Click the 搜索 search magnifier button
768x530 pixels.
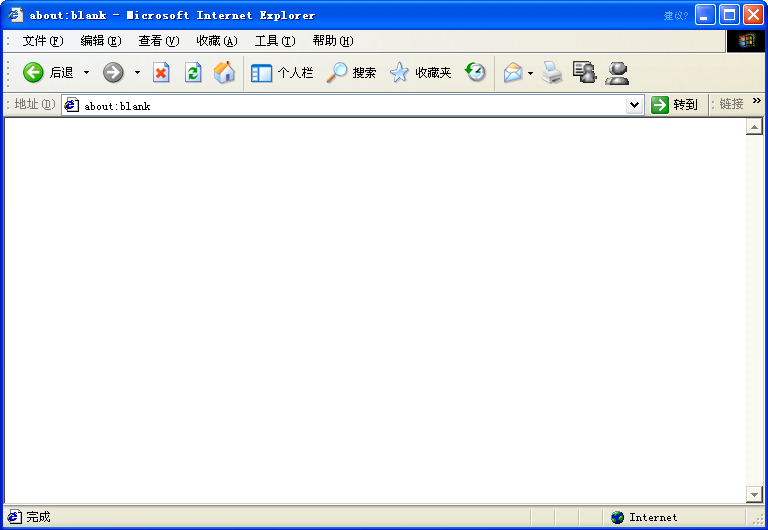click(351, 73)
